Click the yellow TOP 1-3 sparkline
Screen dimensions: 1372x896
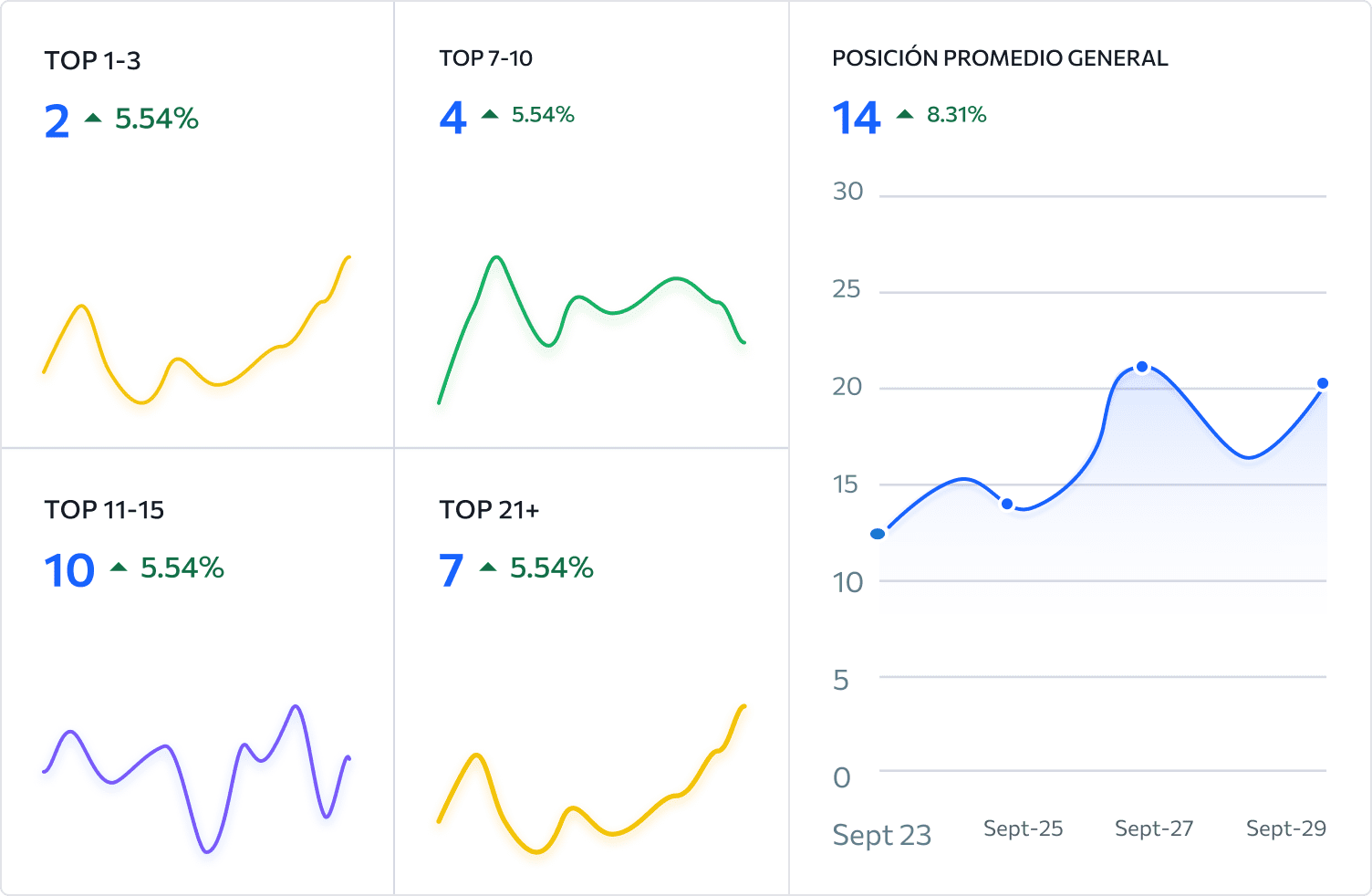197,329
